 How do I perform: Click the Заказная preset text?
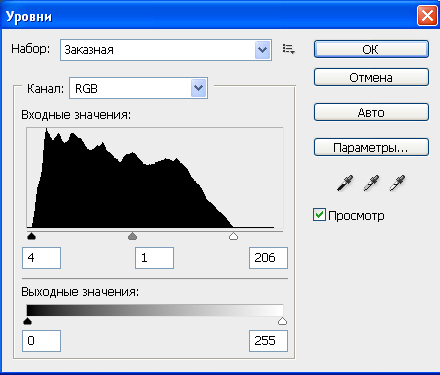point(89,50)
